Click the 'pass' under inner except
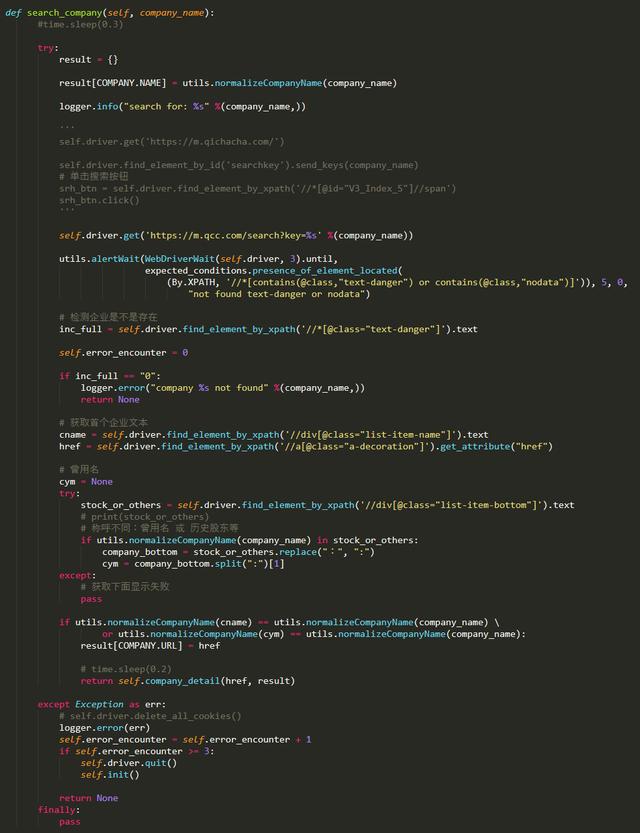The width and height of the screenshot is (640, 833). tap(91, 599)
